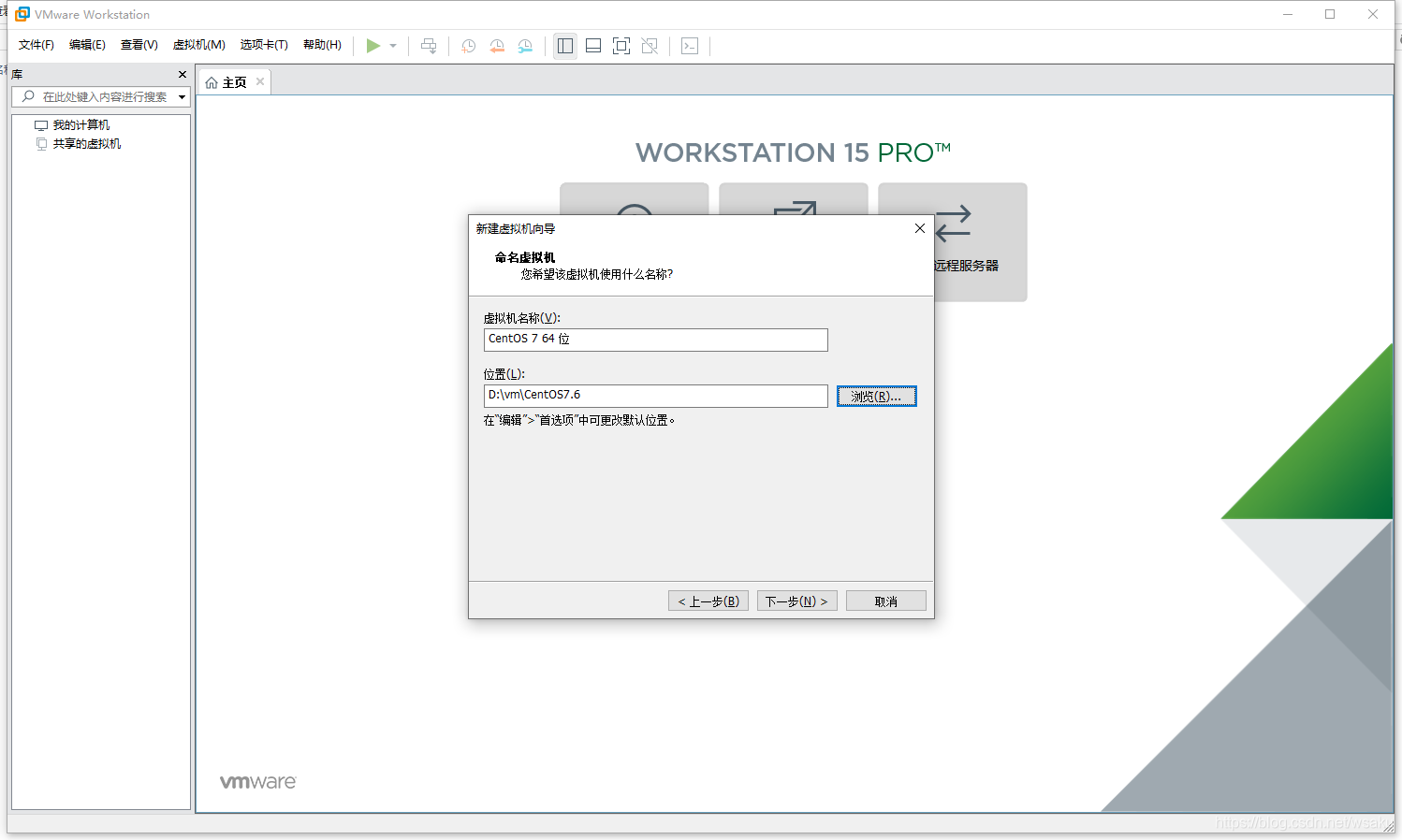The width and height of the screenshot is (1402, 840).
Task: Click the VMware Workstation title bar icon
Action: pyautogui.click(x=22, y=14)
